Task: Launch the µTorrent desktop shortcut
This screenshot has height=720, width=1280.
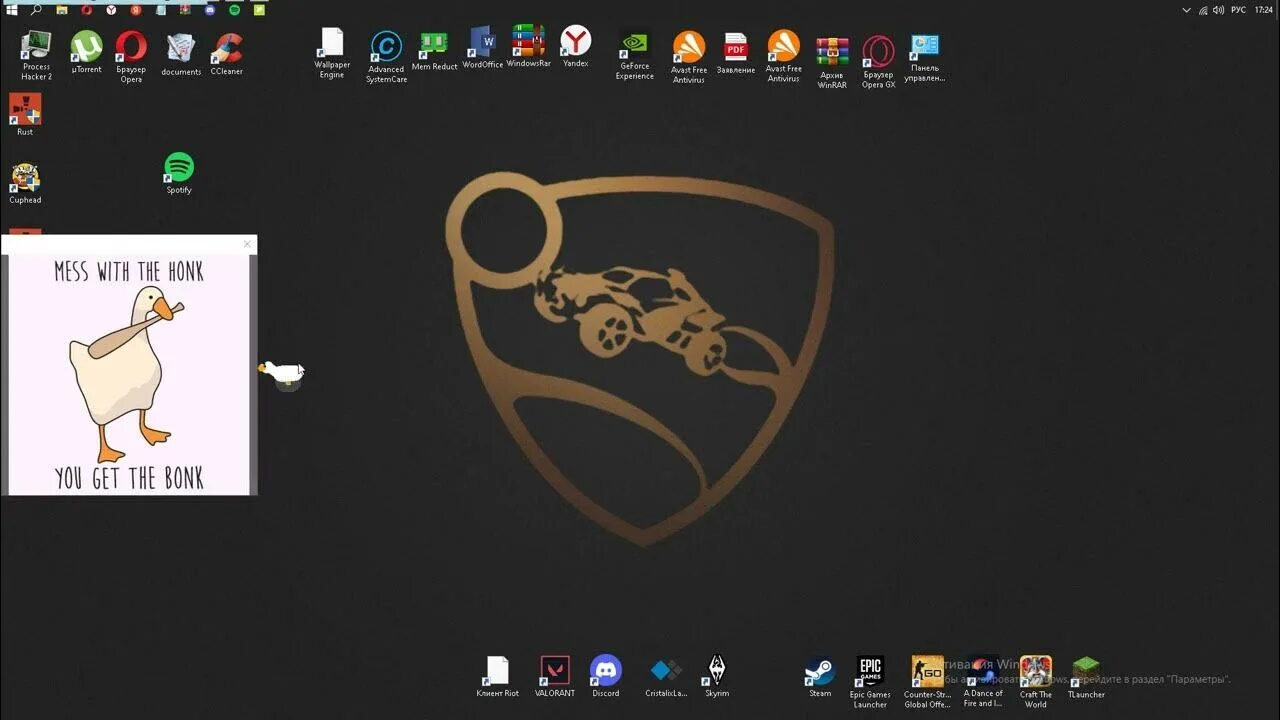Action: 87,52
